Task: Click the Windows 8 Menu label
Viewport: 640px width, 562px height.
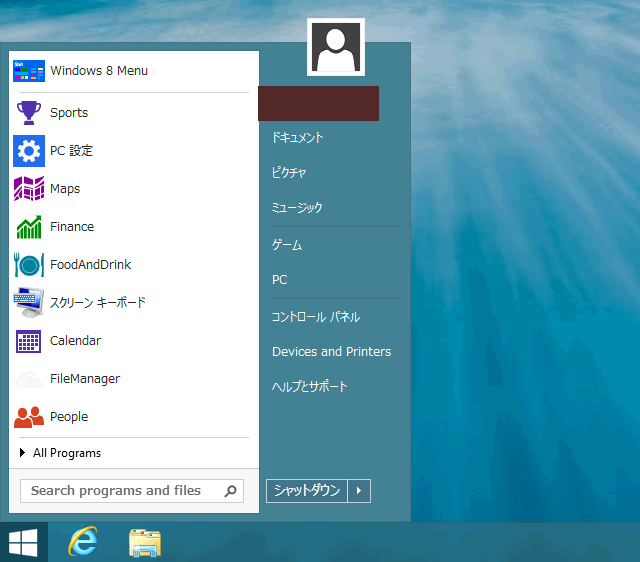Action: click(99, 71)
